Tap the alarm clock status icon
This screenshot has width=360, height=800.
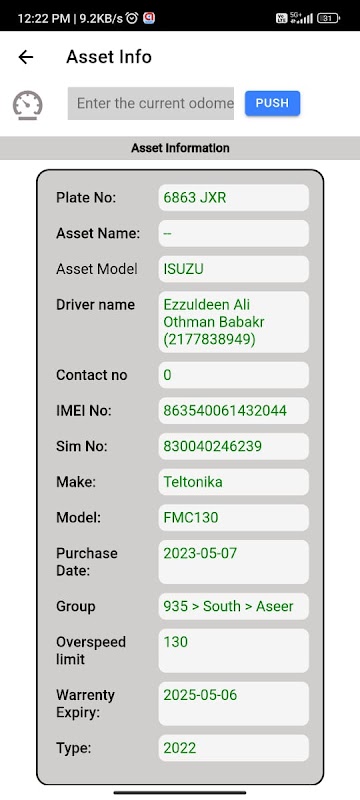click(x=132, y=18)
